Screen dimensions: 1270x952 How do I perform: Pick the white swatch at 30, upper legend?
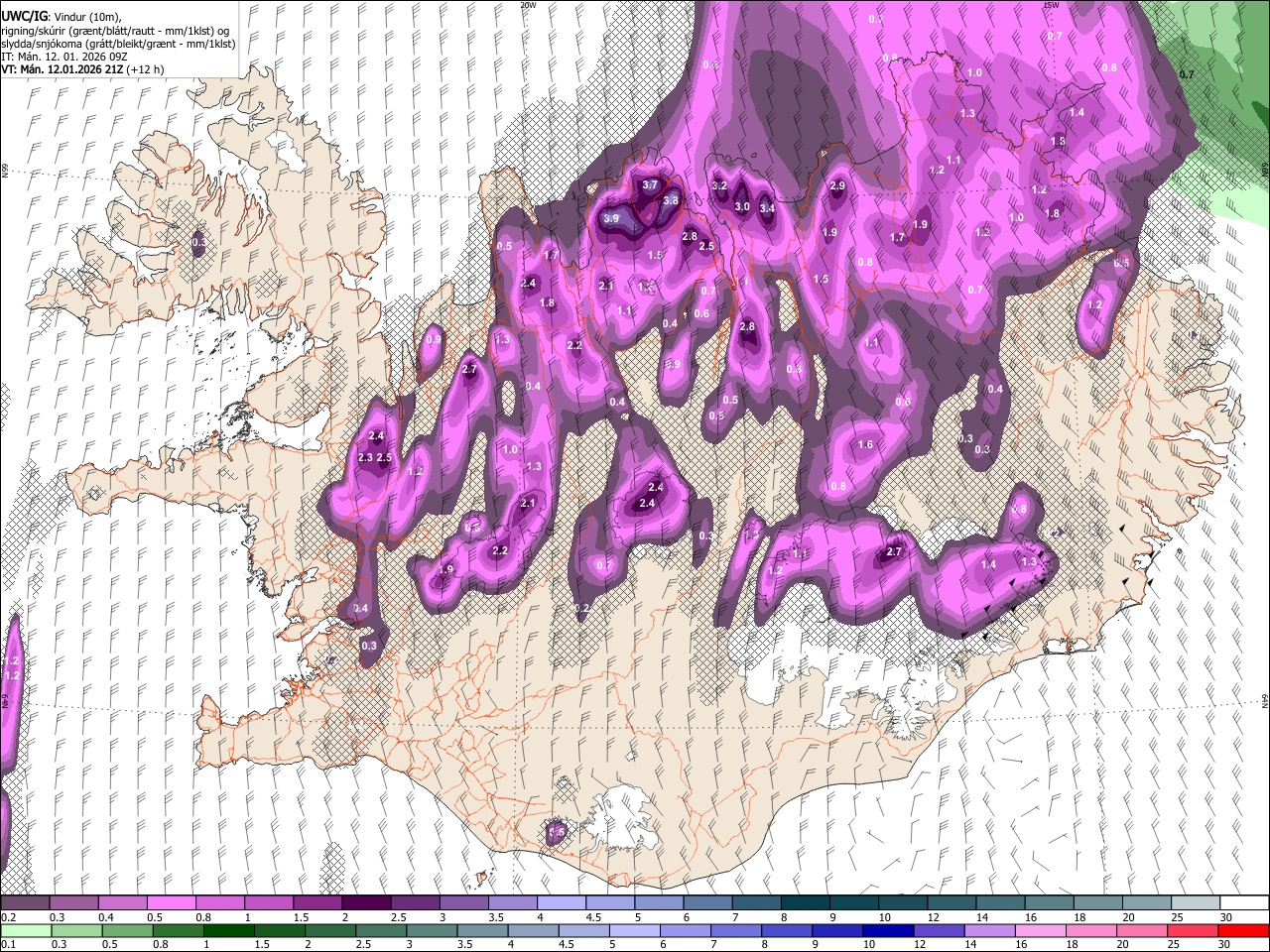point(1245,903)
